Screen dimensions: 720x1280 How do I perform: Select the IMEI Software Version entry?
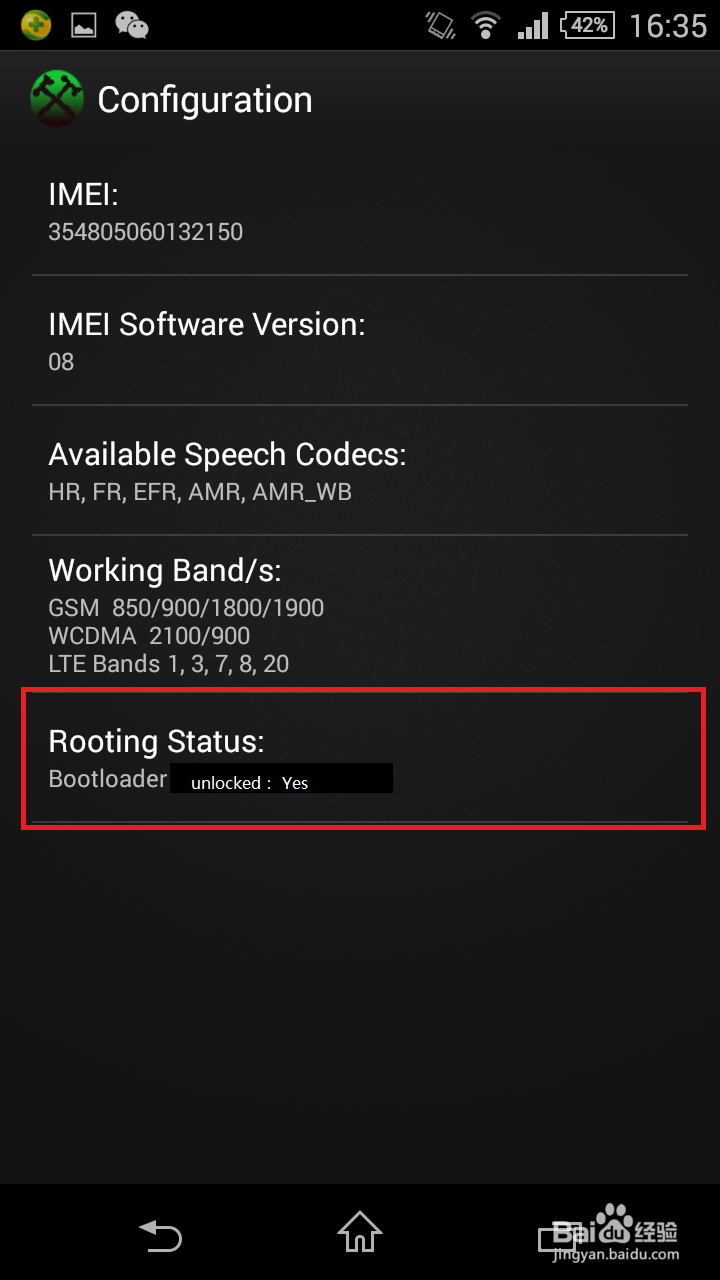click(x=360, y=341)
